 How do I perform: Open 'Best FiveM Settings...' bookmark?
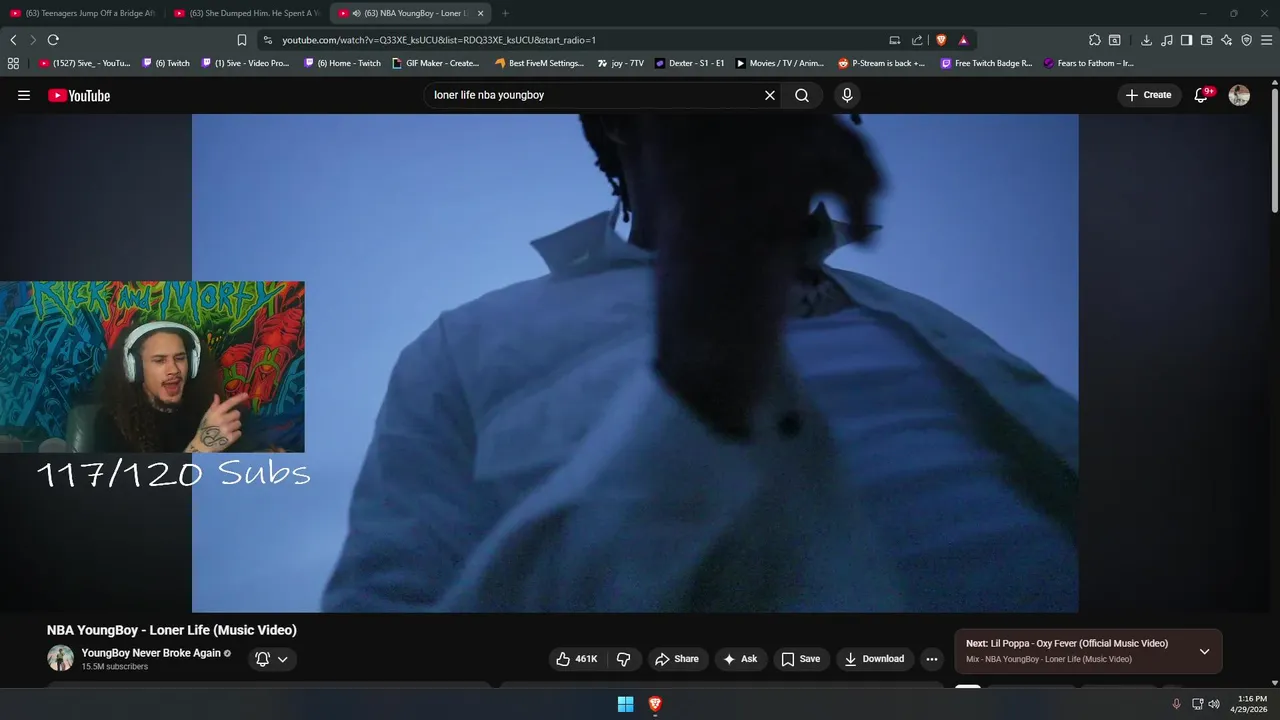540,63
